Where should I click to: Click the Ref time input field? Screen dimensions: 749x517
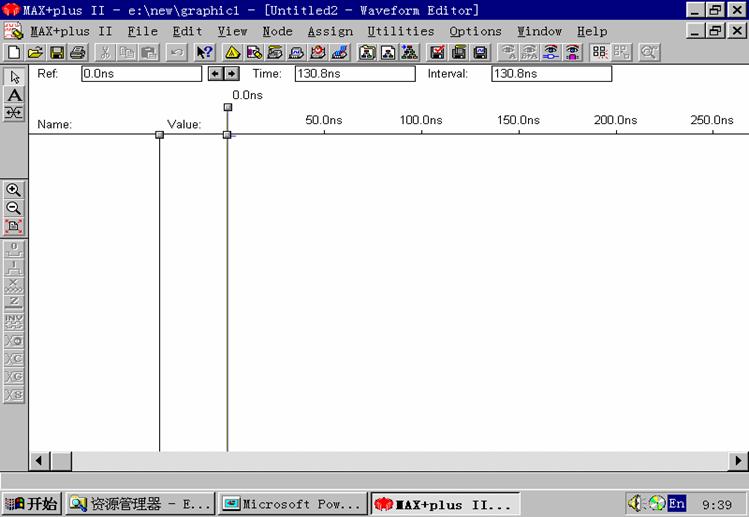coord(141,74)
